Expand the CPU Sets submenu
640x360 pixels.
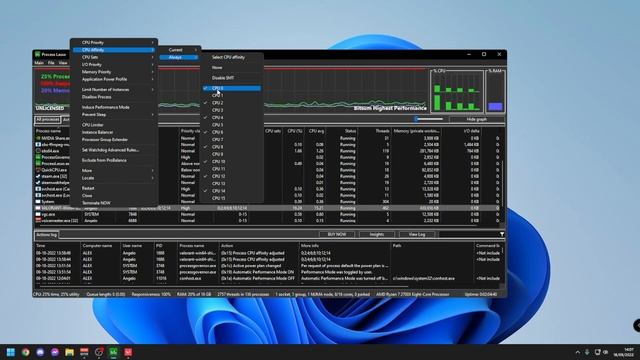pyautogui.click(x=114, y=57)
